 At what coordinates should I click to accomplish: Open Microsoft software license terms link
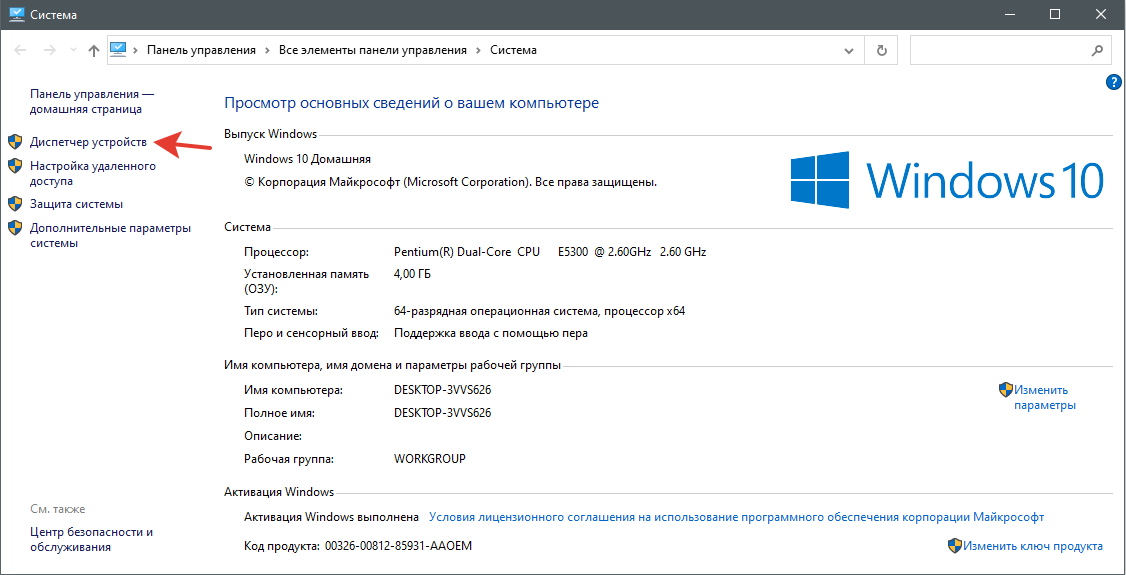click(736, 516)
